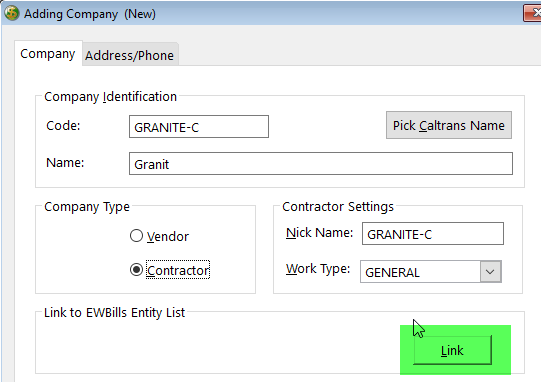Switch to the Address/Phone tab
This screenshot has width=541, height=382.
pyautogui.click(x=130, y=55)
